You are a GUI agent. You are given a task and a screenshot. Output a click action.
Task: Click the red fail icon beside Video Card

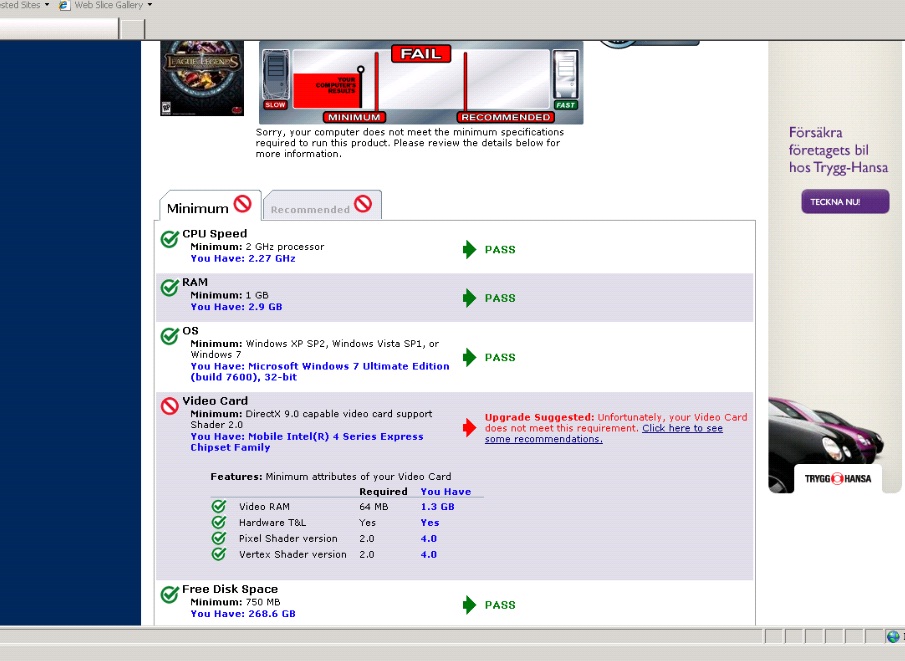coord(170,406)
